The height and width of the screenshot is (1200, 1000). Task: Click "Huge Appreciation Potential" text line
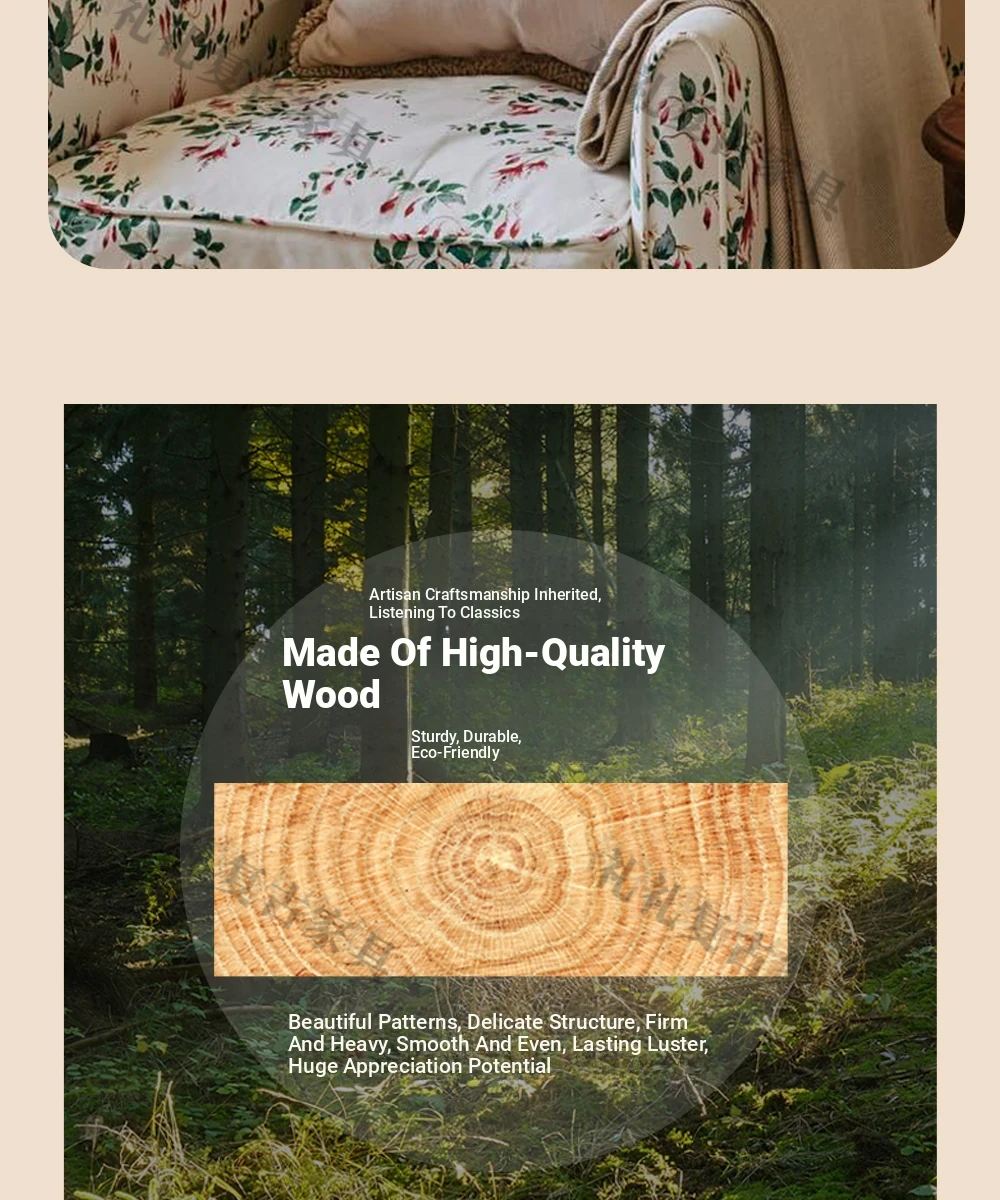[419, 1066]
